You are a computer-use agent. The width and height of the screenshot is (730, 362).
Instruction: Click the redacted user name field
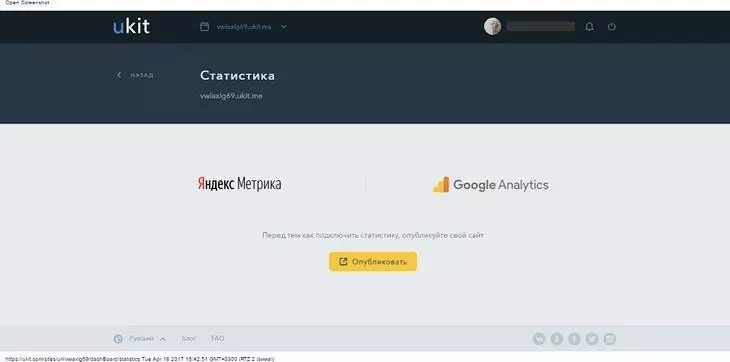point(541,27)
